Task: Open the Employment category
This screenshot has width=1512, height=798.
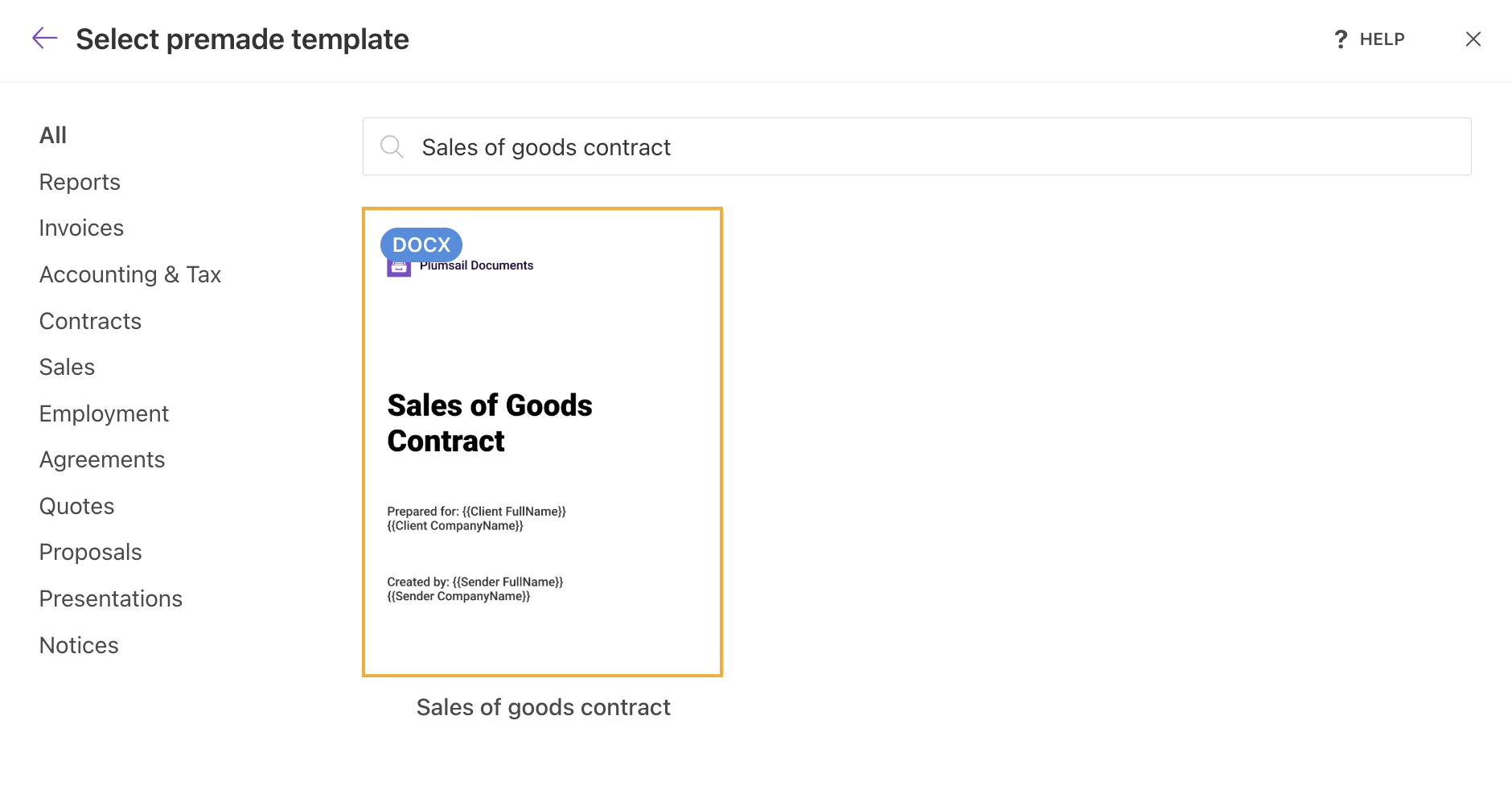Action: [103, 413]
